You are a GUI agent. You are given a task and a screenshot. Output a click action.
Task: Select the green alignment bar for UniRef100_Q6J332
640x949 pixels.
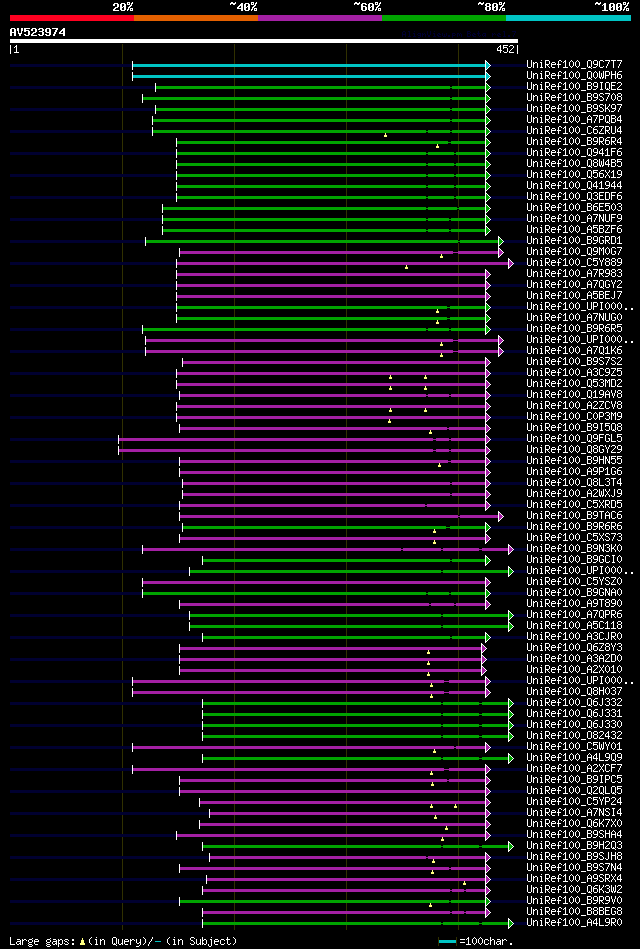pos(358,703)
